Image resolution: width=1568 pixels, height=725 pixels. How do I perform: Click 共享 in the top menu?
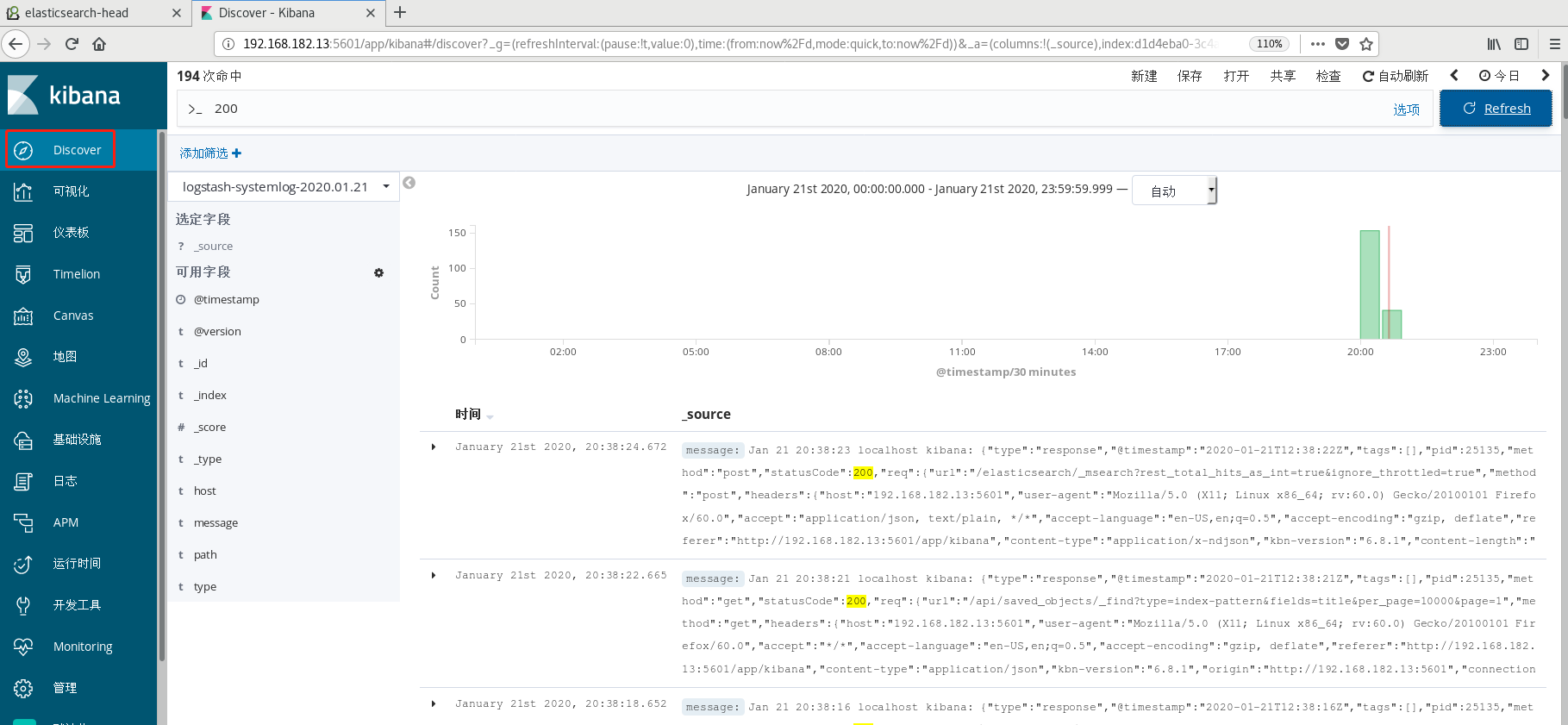1283,76
